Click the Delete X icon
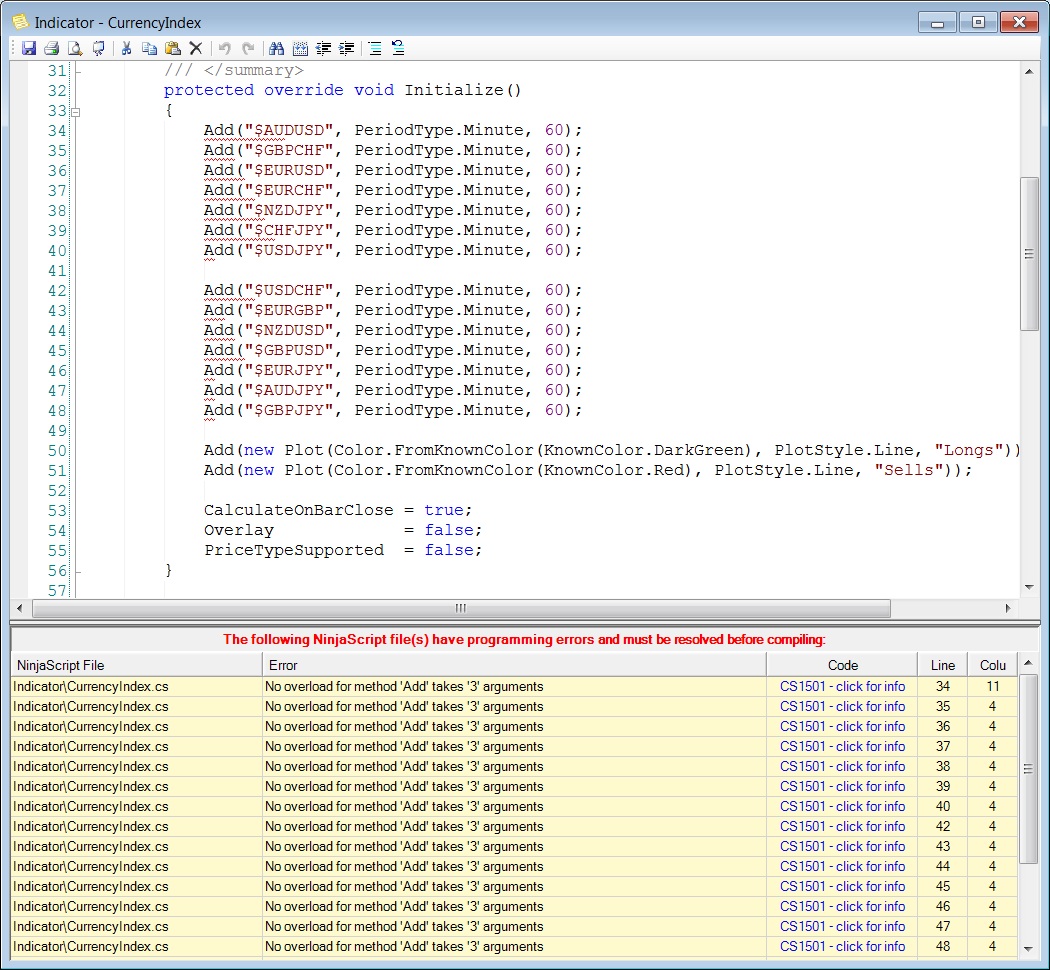 tap(196, 48)
